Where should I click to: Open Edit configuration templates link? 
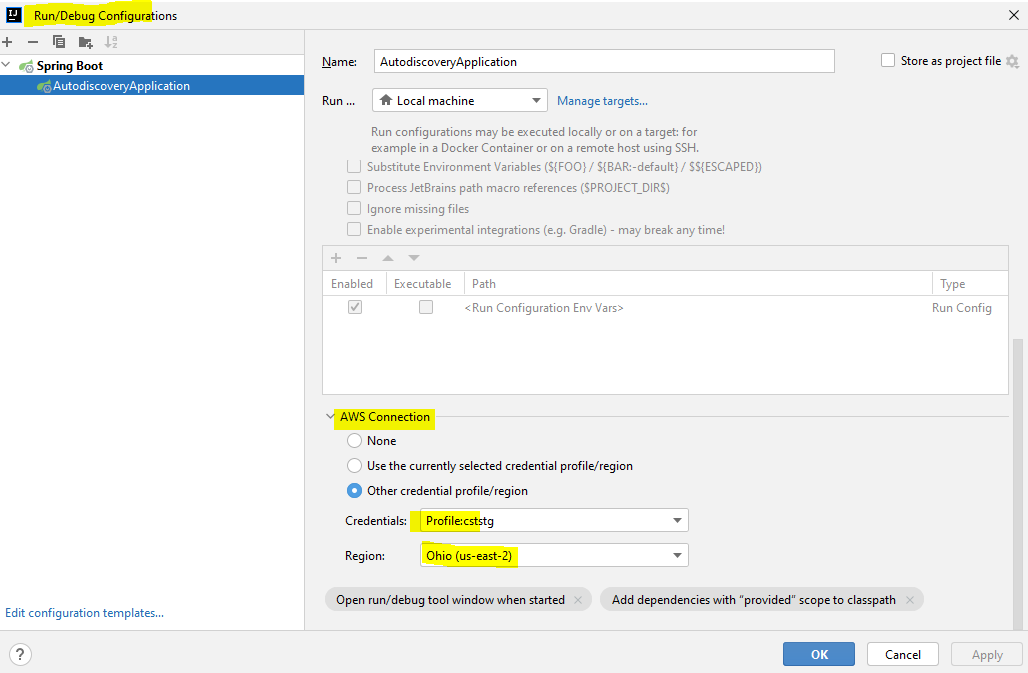85,613
